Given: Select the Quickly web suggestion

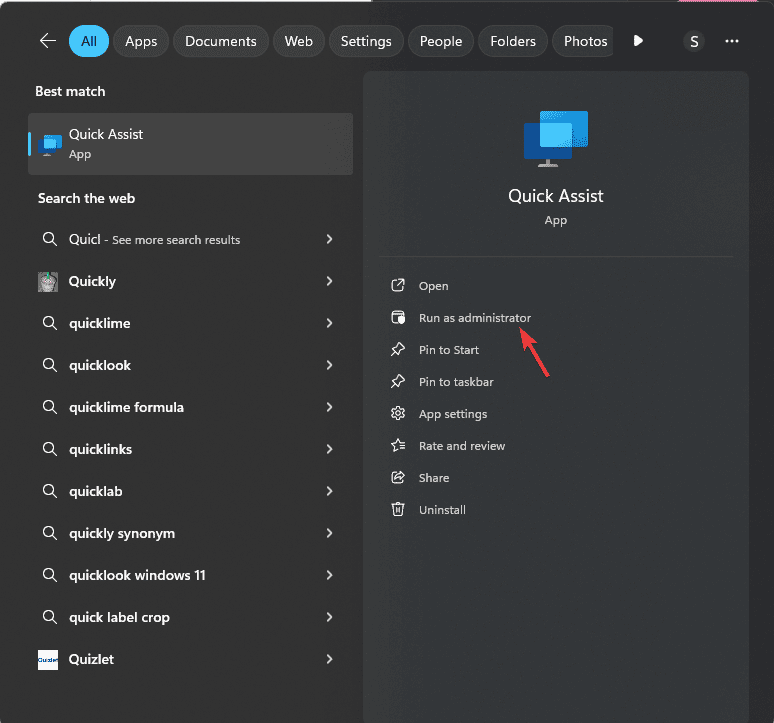Looking at the screenshot, I should pyautogui.click(x=191, y=281).
